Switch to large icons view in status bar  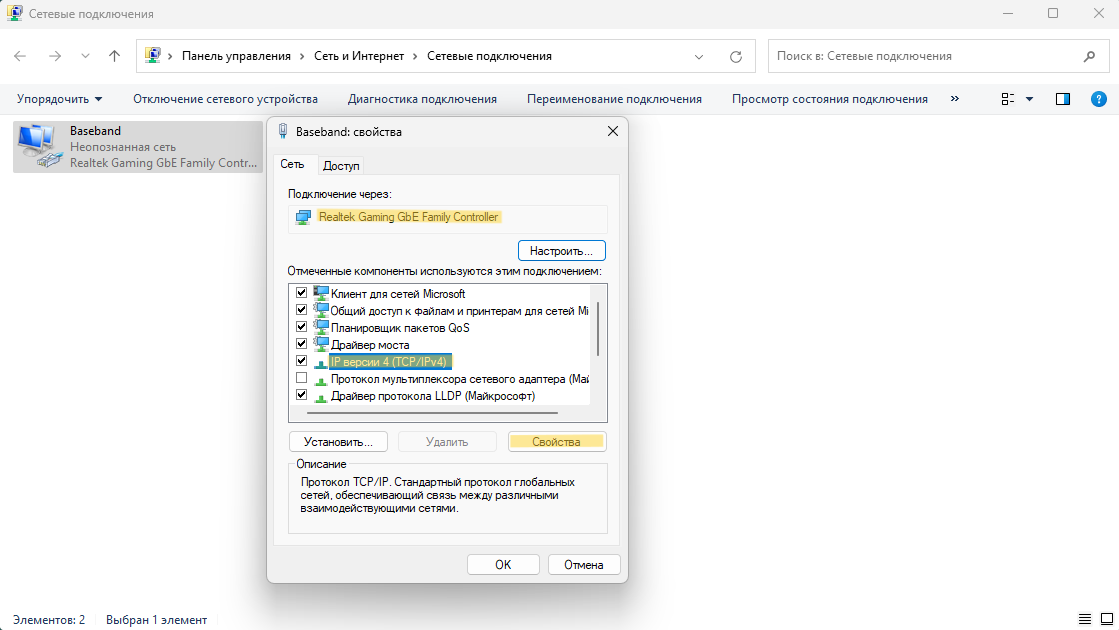(1107, 619)
